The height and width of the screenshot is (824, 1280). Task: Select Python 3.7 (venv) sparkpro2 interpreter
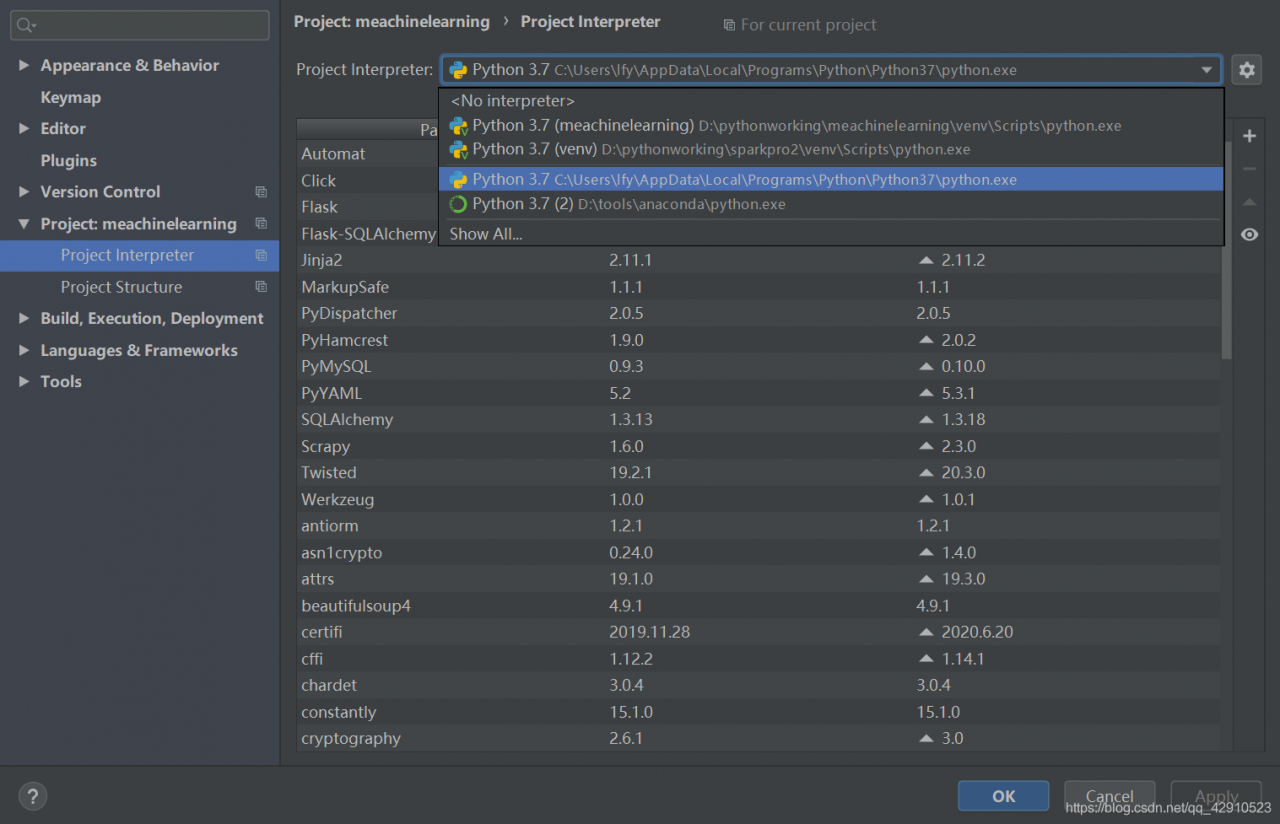pos(831,150)
